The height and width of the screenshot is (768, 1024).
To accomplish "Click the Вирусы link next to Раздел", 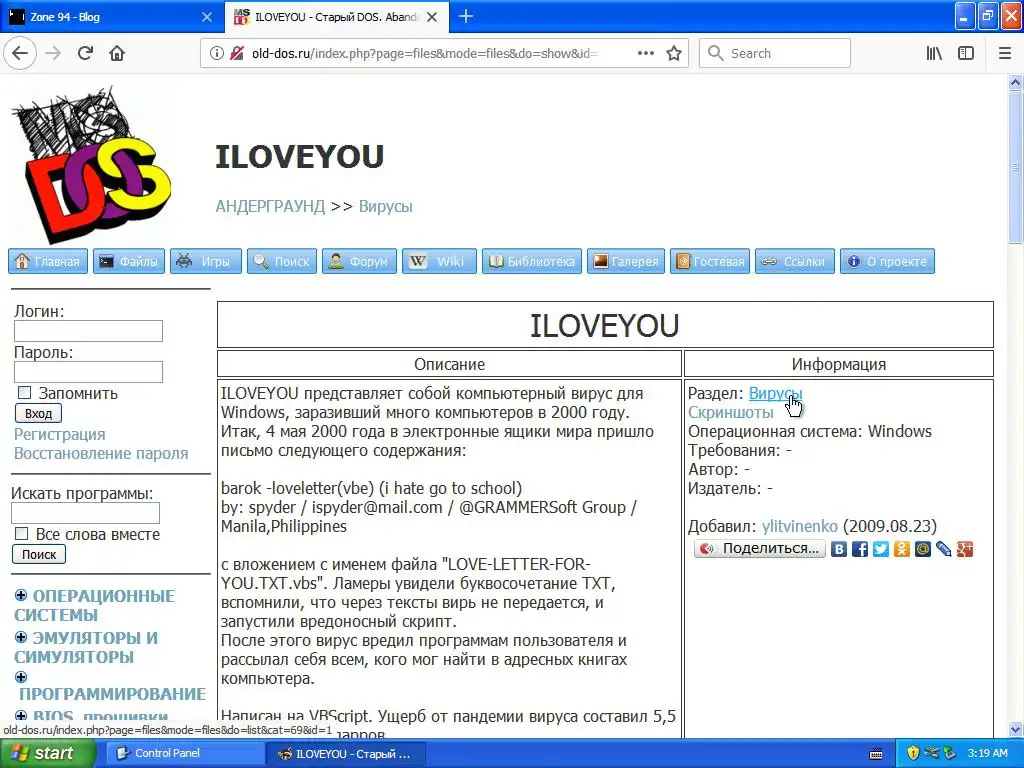I will 775,394.
